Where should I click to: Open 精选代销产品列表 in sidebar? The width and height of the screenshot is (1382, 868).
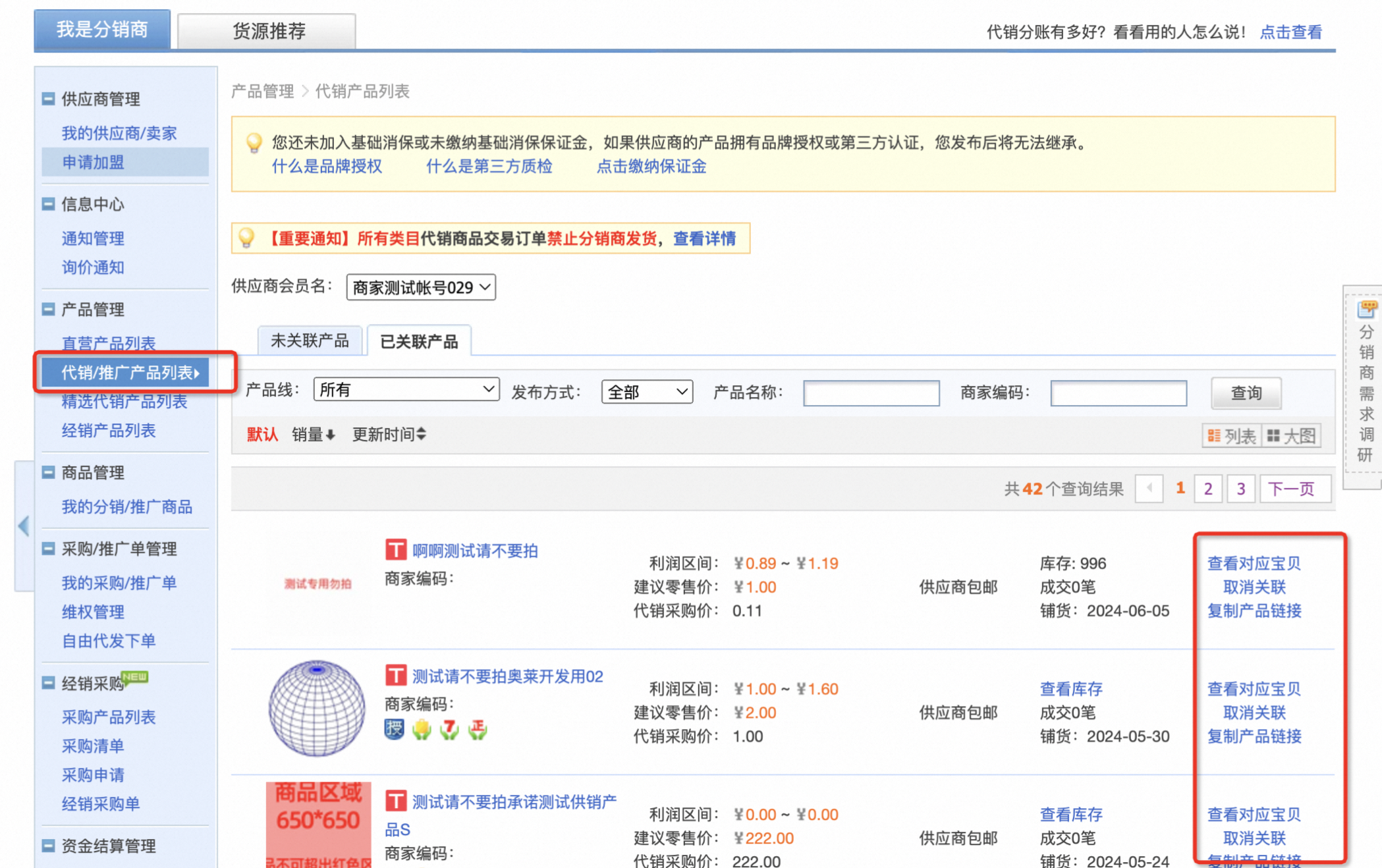(x=124, y=401)
